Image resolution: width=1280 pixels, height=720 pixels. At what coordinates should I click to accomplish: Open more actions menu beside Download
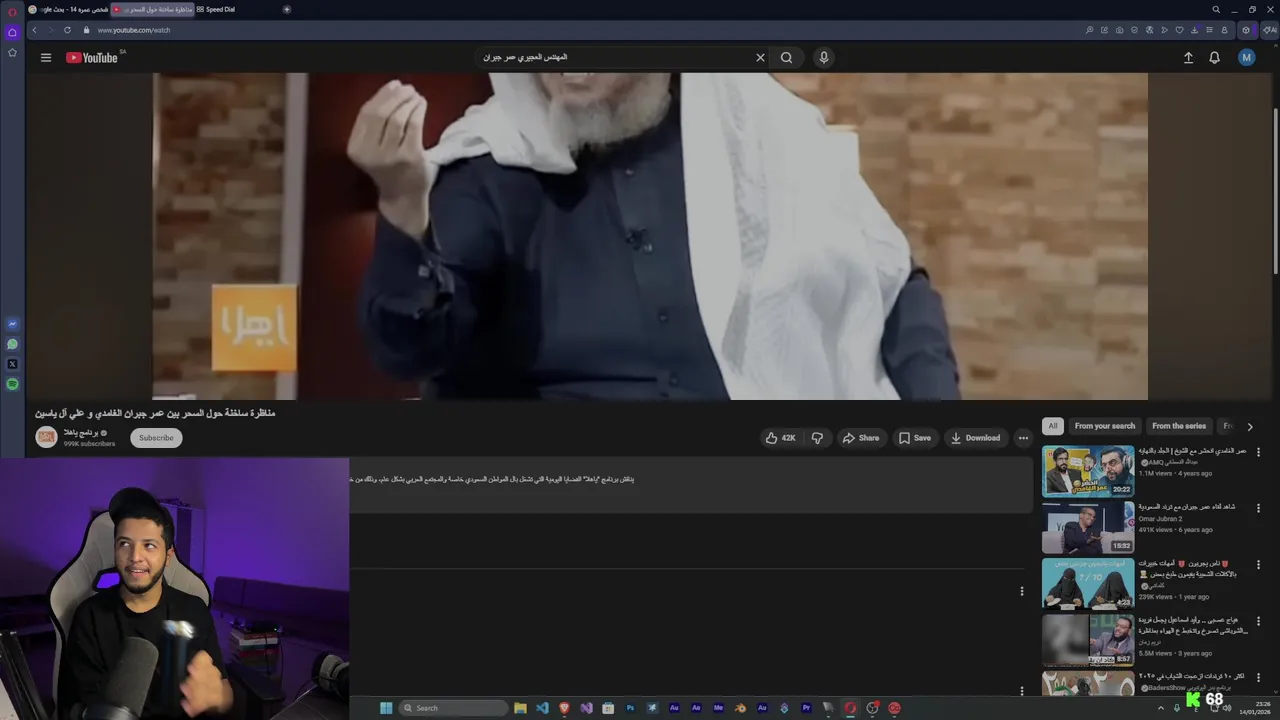1022,438
